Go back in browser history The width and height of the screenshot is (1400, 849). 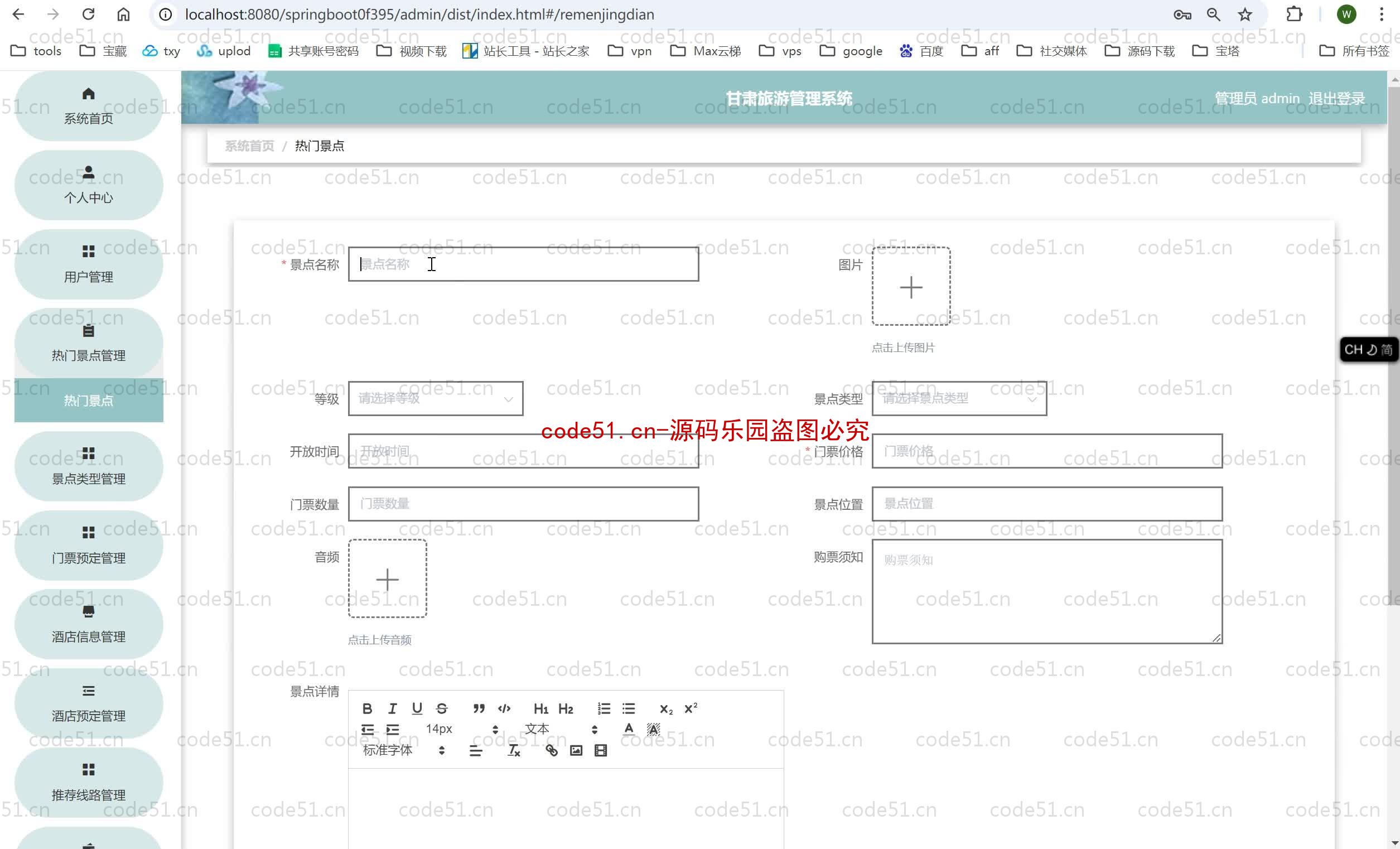click(x=18, y=14)
